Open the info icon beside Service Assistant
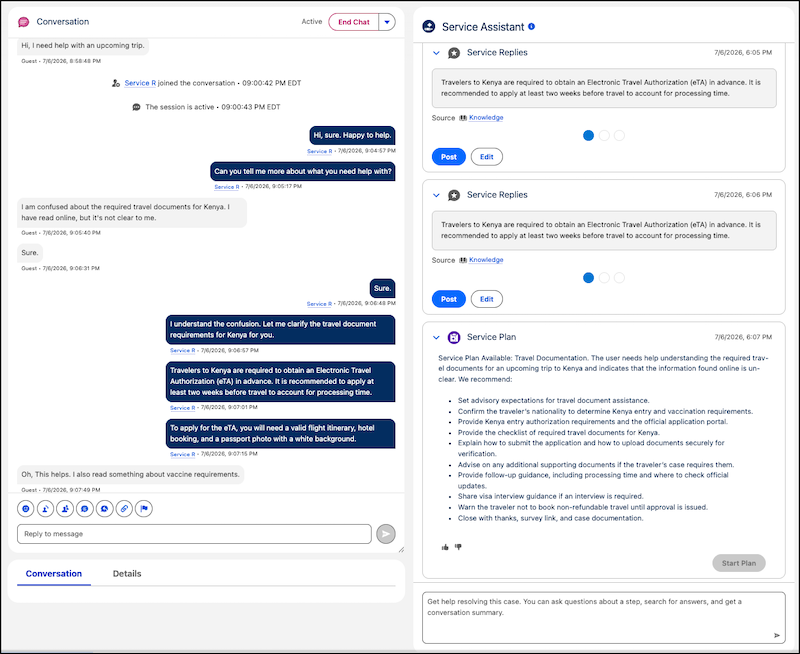Image resolution: width=800 pixels, height=654 pixels. pos(531,27)
